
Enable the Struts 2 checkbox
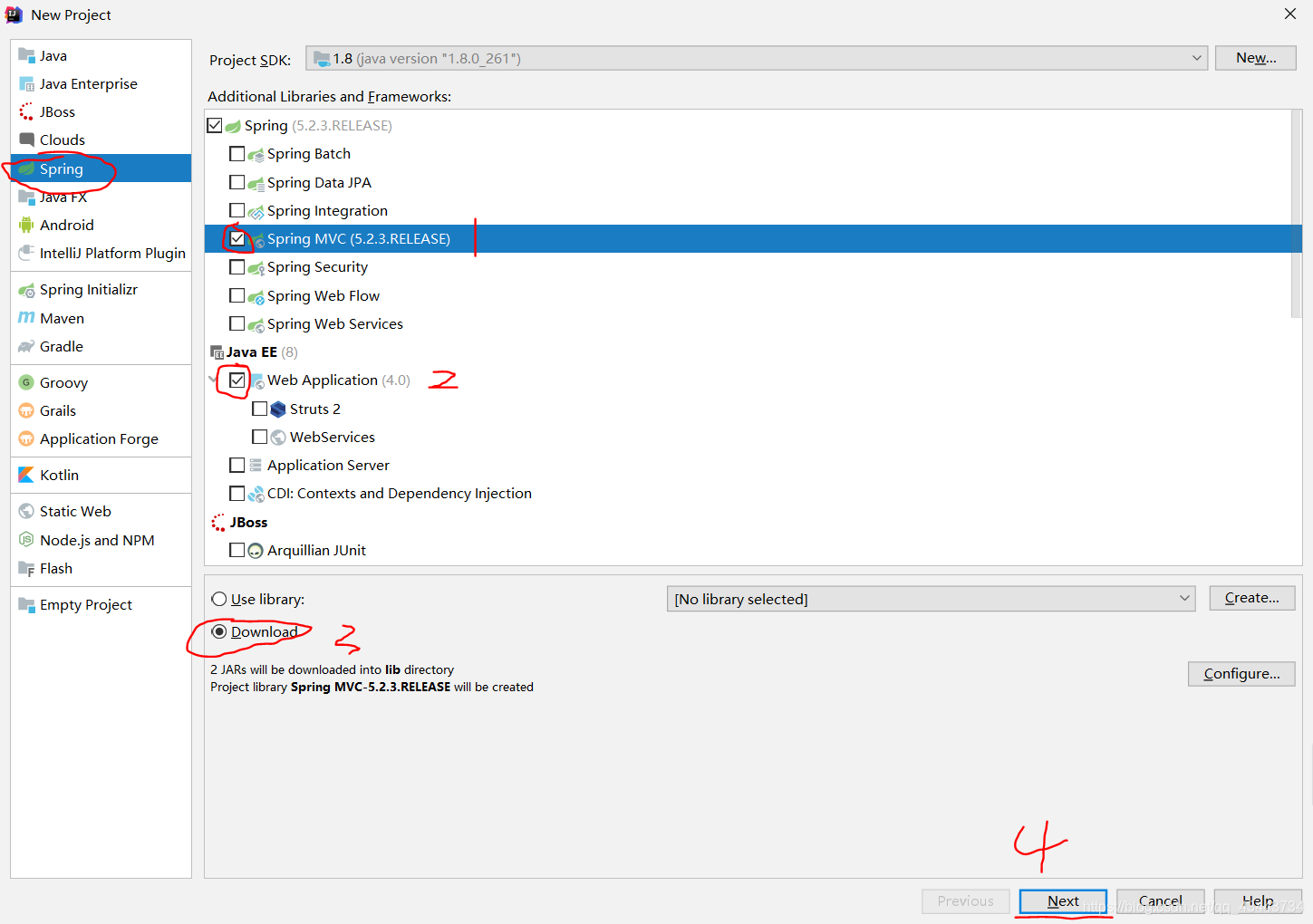(260, 409)
